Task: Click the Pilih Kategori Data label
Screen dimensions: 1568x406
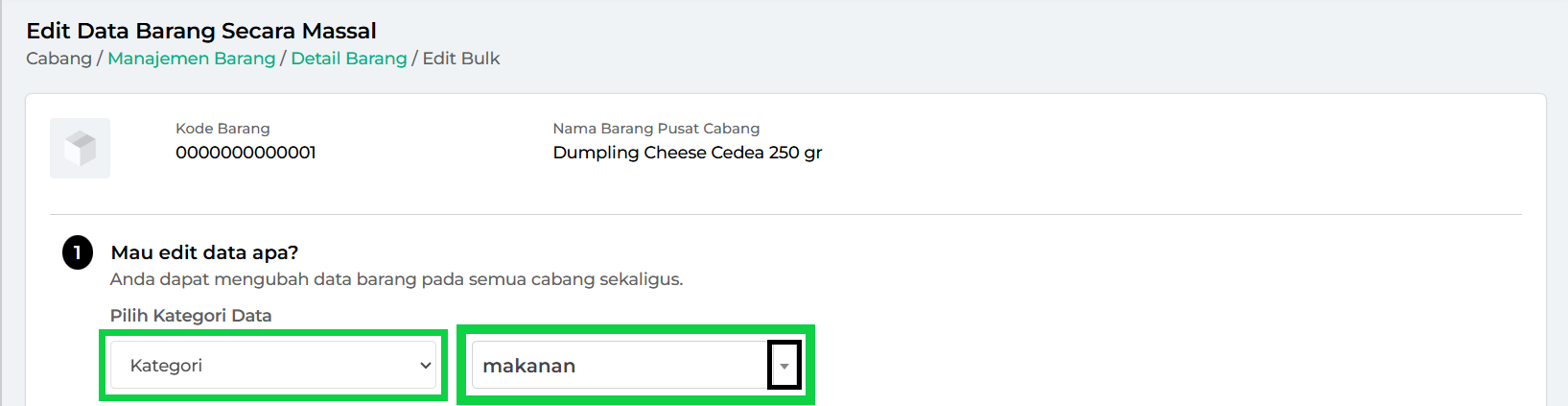Action: point(191,316)
